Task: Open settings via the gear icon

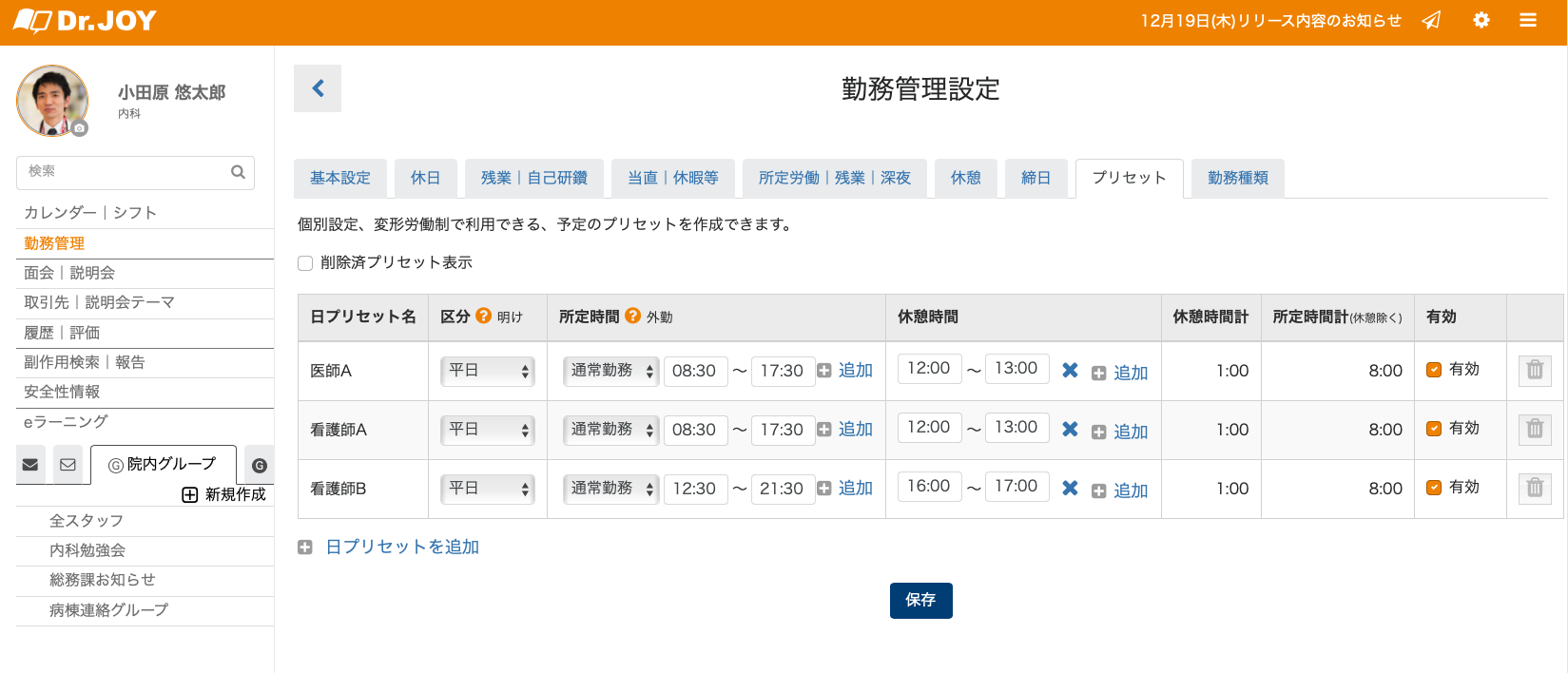Action: pyautogui.click(x=1481, y=20)
